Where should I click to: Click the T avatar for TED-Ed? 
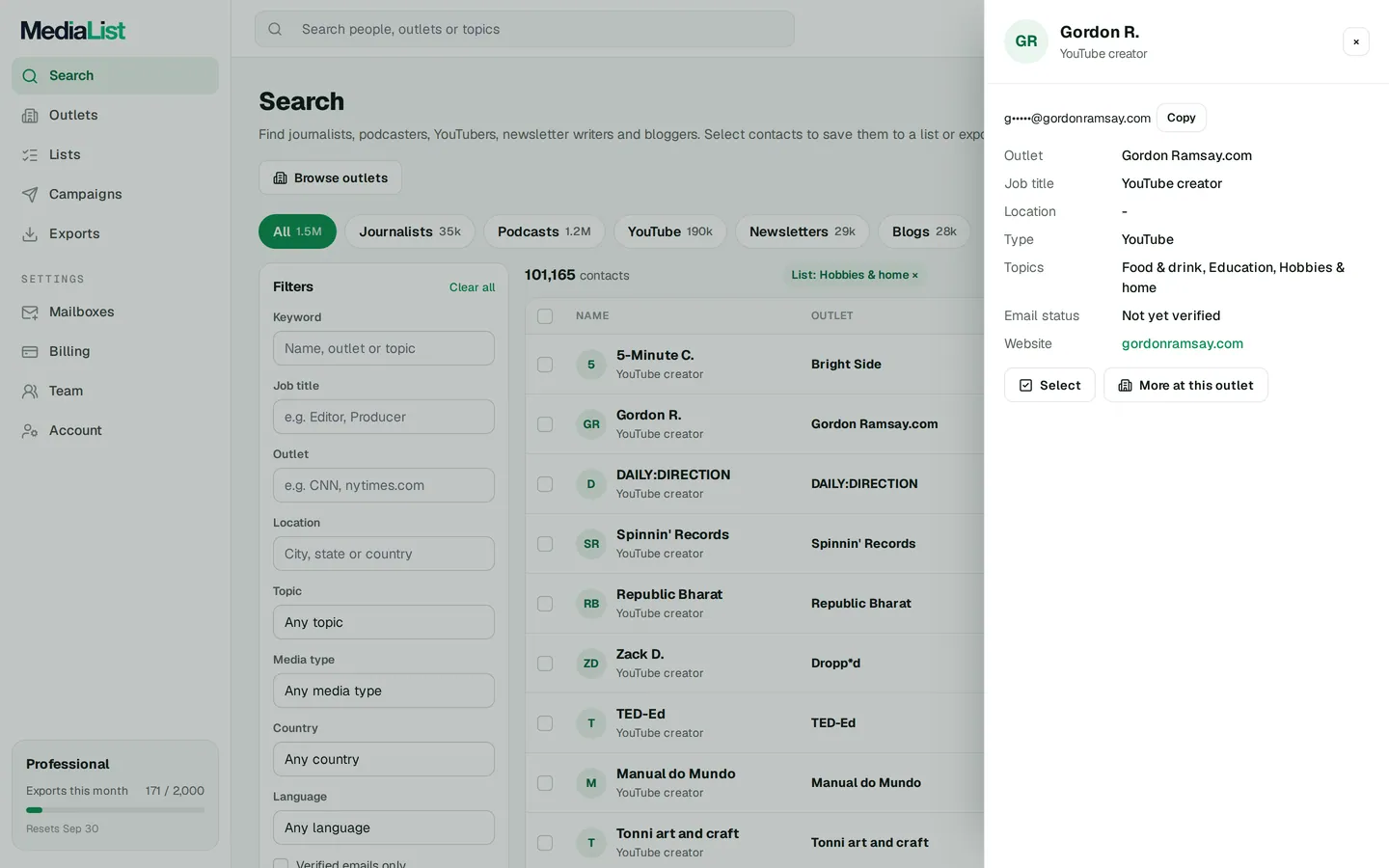tap(591, 723)
